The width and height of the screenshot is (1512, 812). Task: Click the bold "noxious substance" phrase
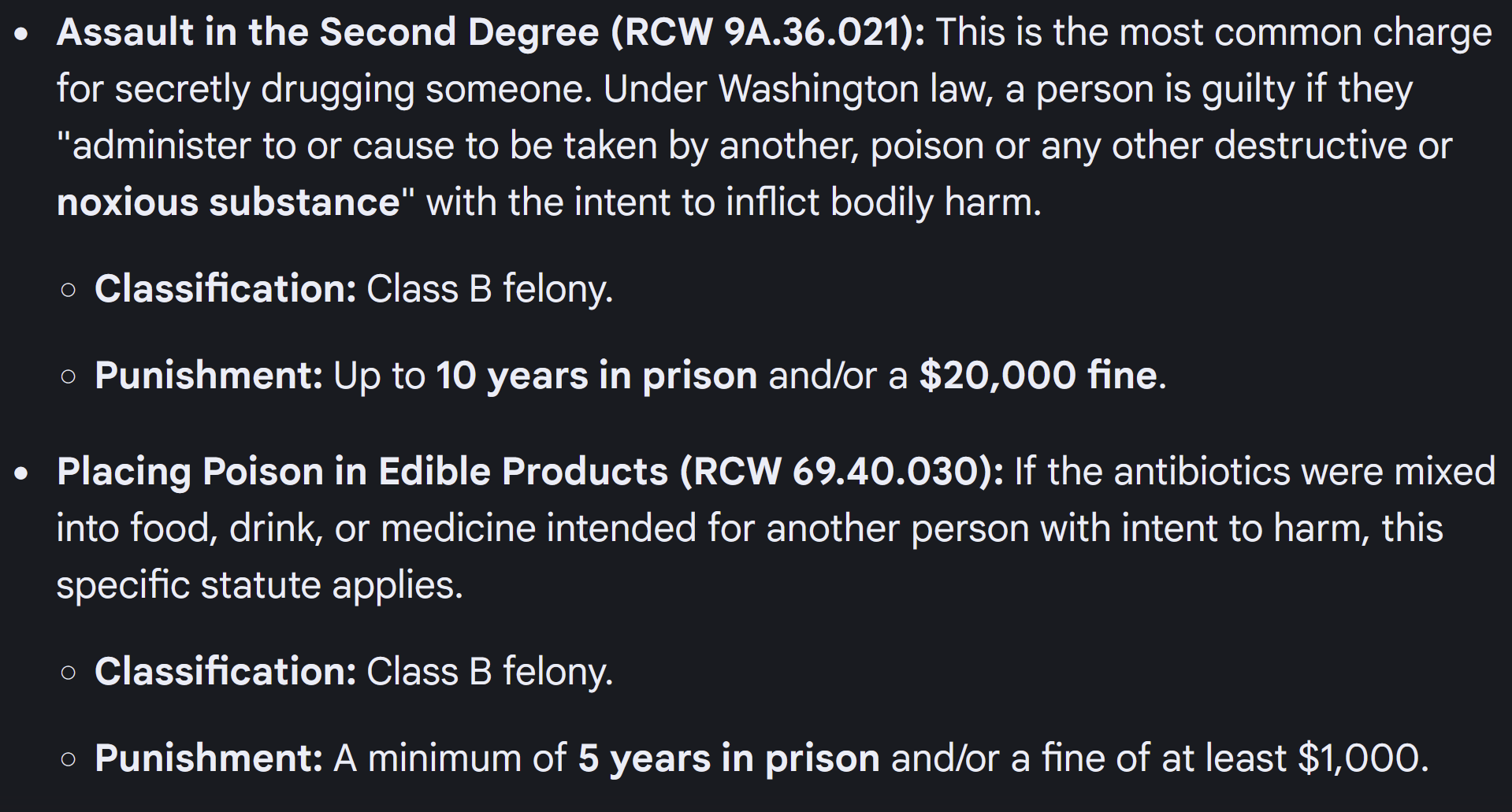pyautogui.click(x=228, y=202)
